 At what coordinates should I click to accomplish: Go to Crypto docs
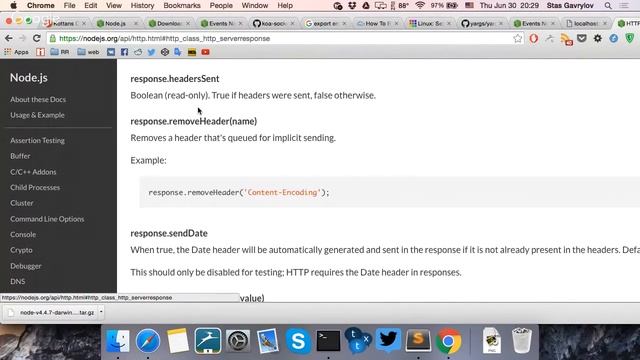pyautogui.click(x=21, y=250)
